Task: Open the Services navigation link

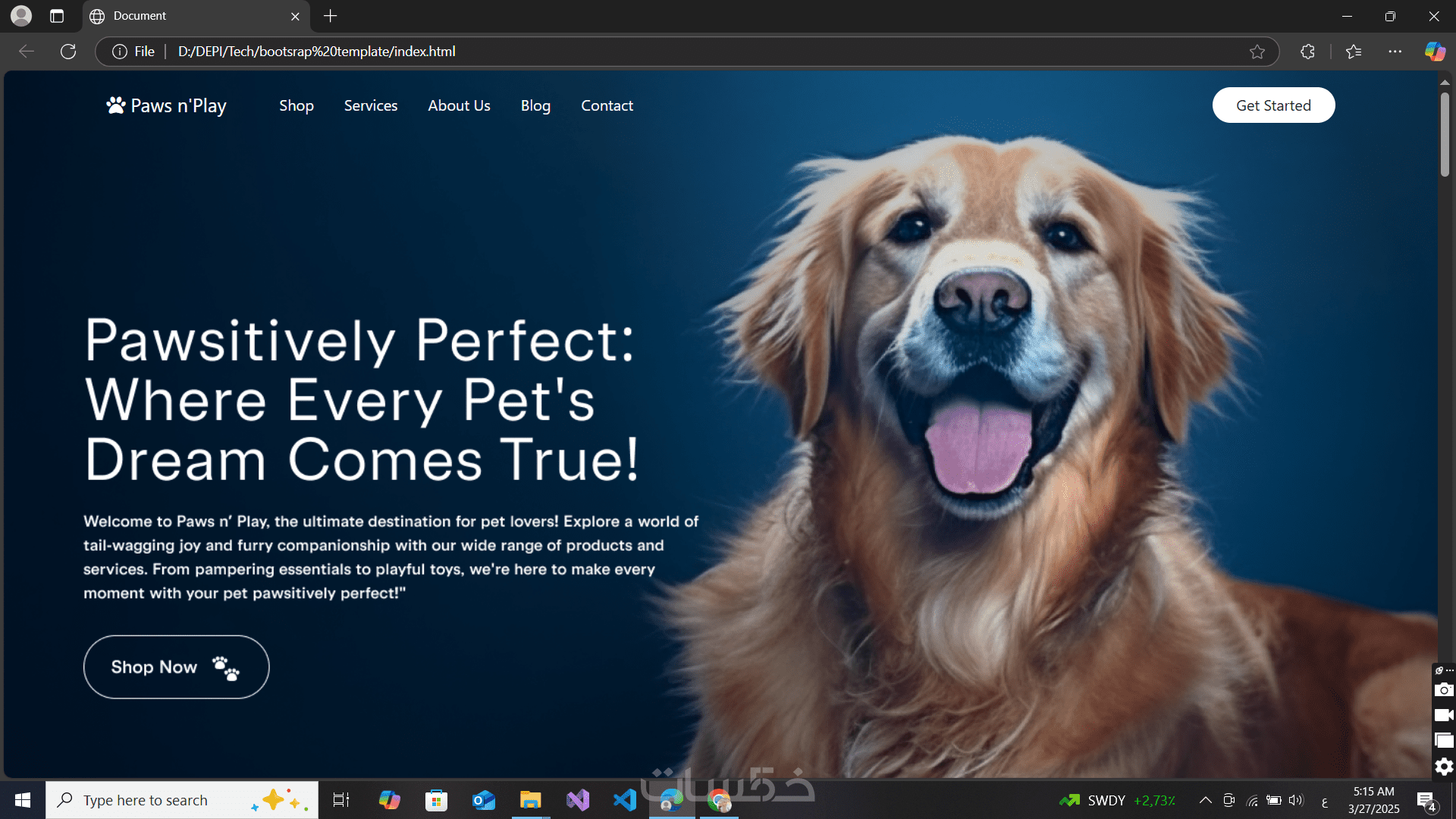Action: pos(371,105)
